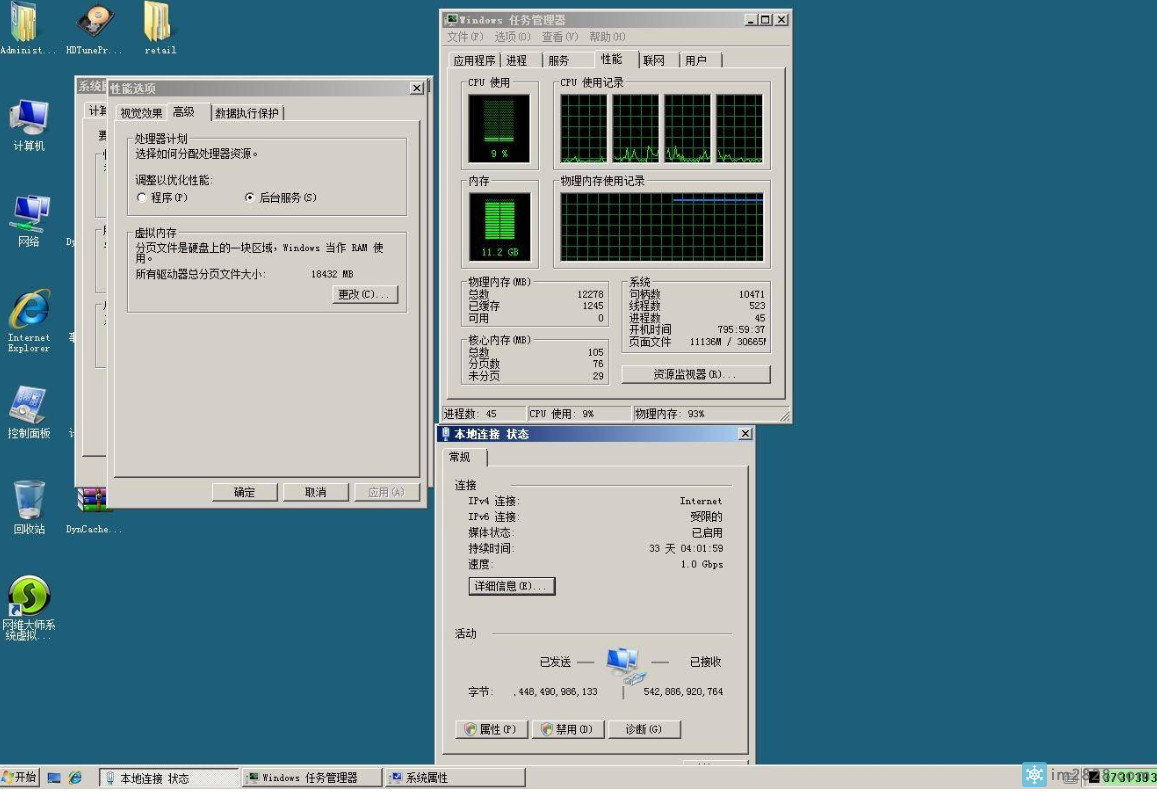1157x792 pixels.
Task: Click Internet Explorer quick launch icon in taskbar
Action: [75, 777]
